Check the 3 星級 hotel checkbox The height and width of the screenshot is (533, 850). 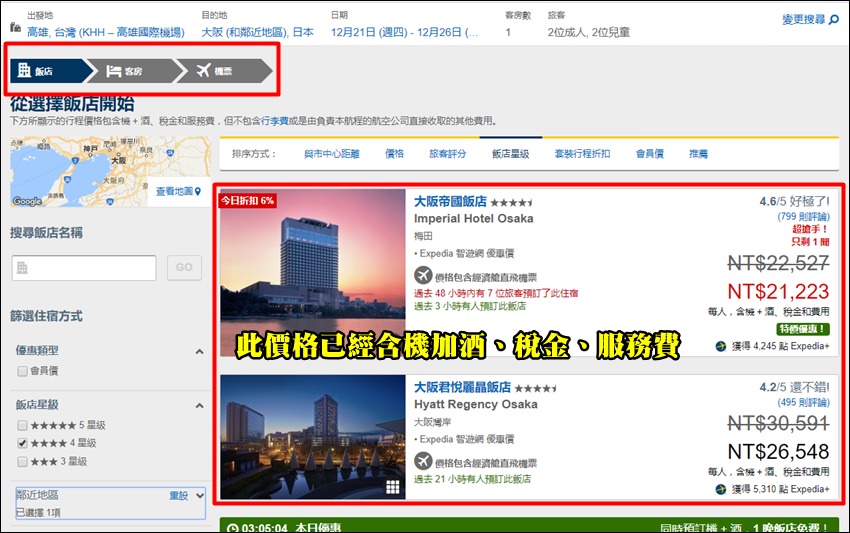coord(22,461)
